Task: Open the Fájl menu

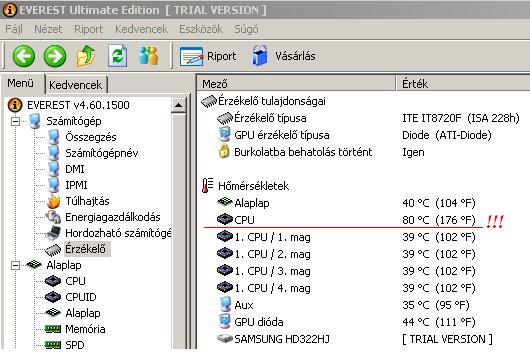Action: pyautogui.click(x=14, y=29)
